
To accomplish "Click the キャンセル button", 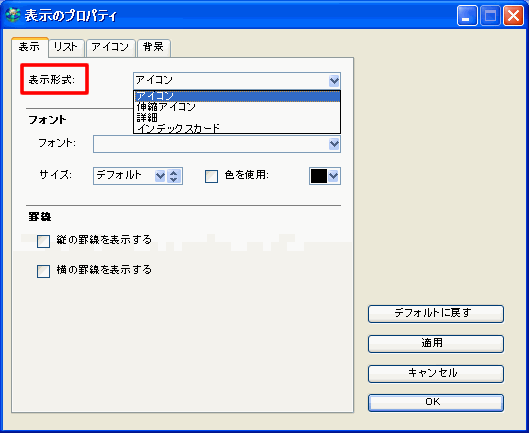I will (x=436, y=374).
